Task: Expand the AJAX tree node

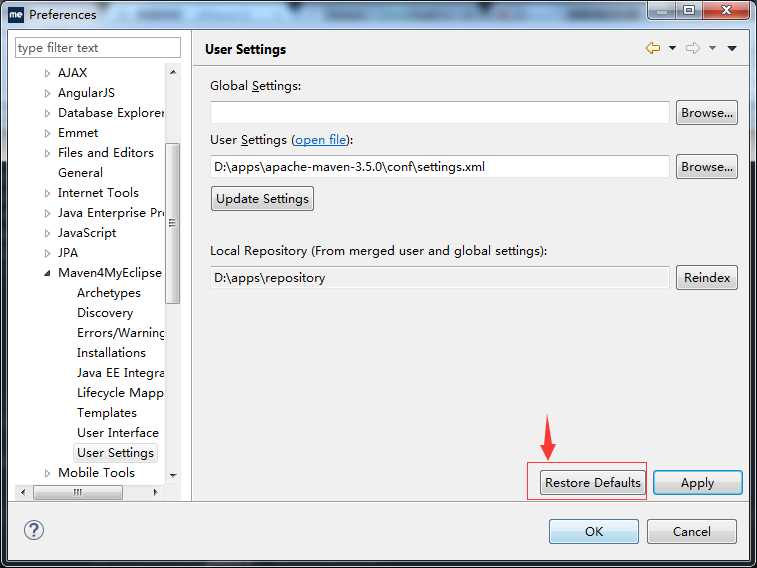Action: [47, 73]
